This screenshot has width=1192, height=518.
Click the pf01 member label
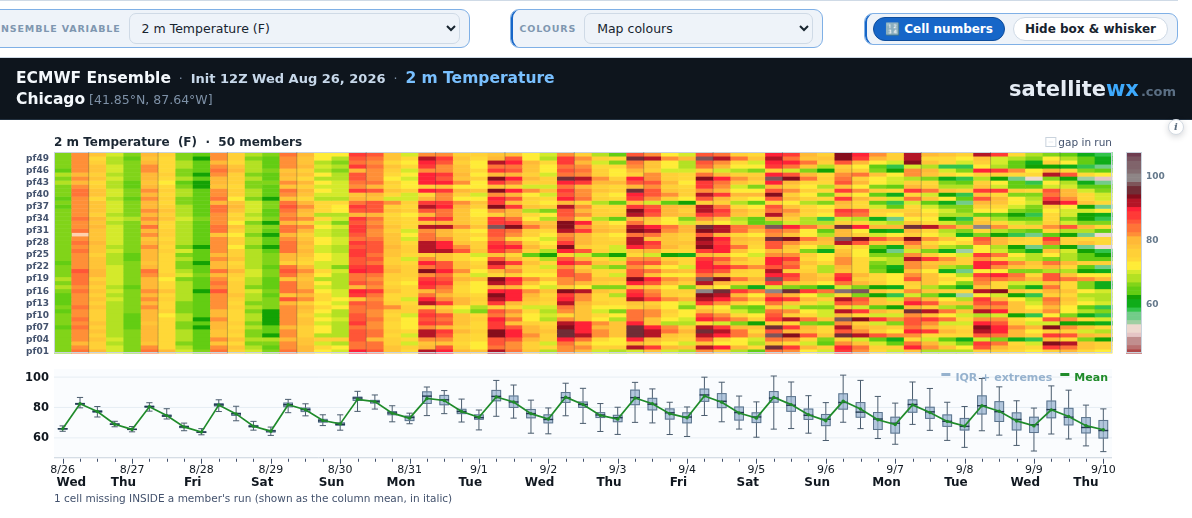click(39, 351)
